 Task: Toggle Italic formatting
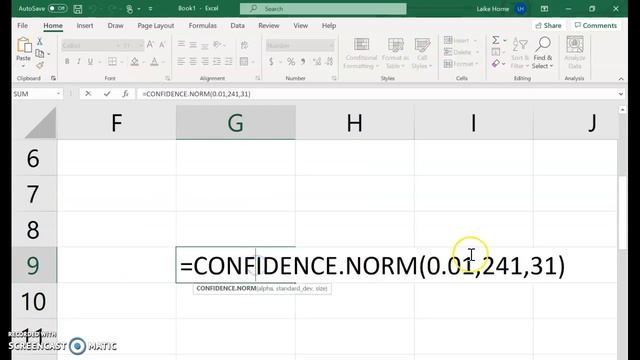78,62
